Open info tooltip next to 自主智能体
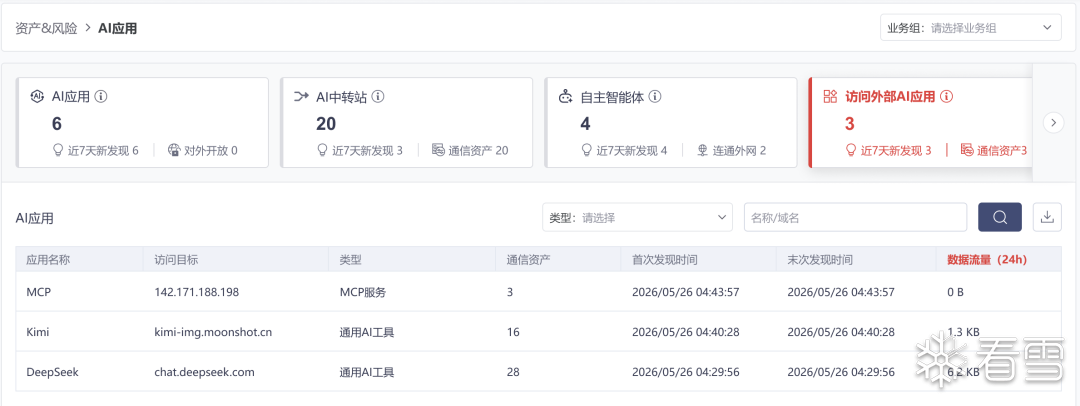This screenshot has width=1080, height=406. [x=655, y=97]
